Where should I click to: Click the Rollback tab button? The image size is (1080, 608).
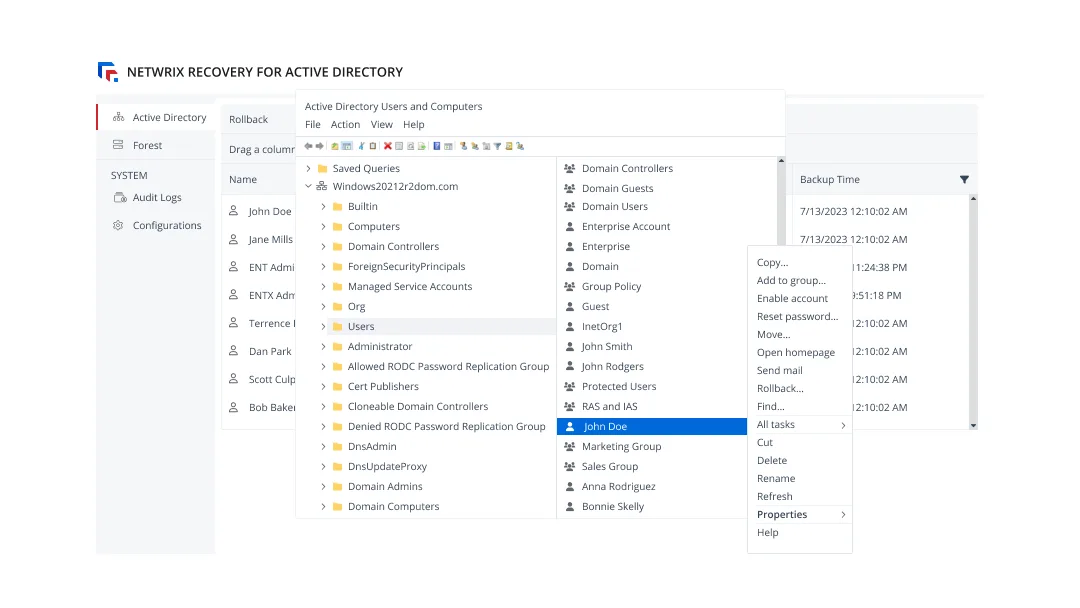[x=249, y=119]
